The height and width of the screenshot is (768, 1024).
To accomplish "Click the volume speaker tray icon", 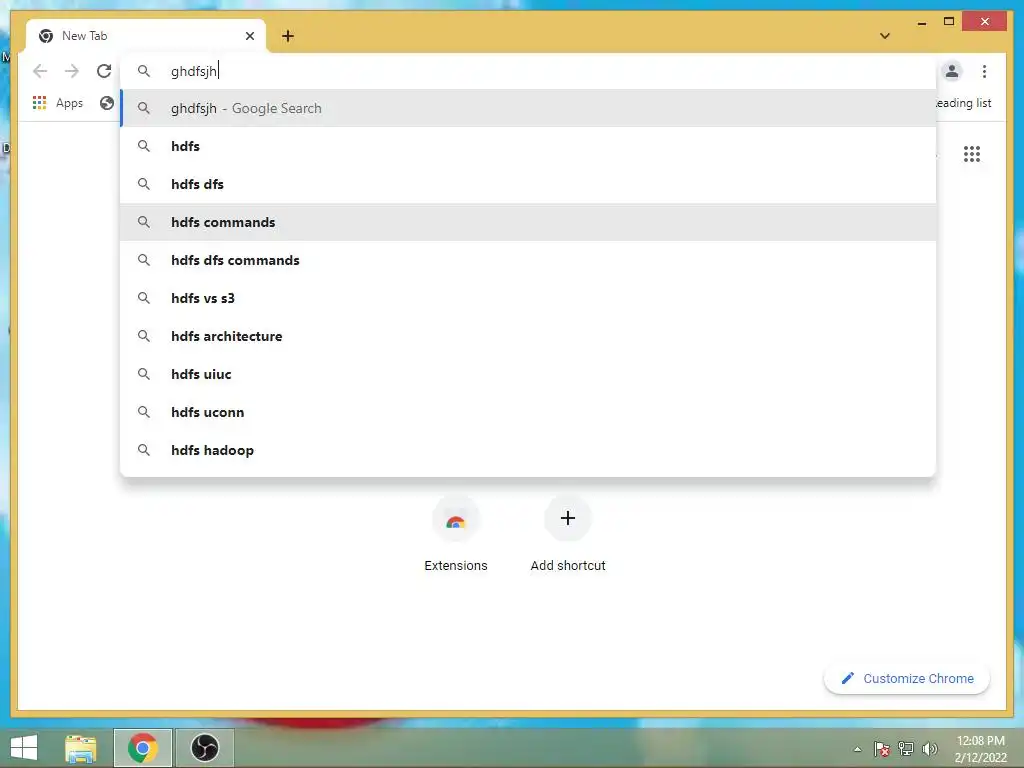I will coord(930,748).
